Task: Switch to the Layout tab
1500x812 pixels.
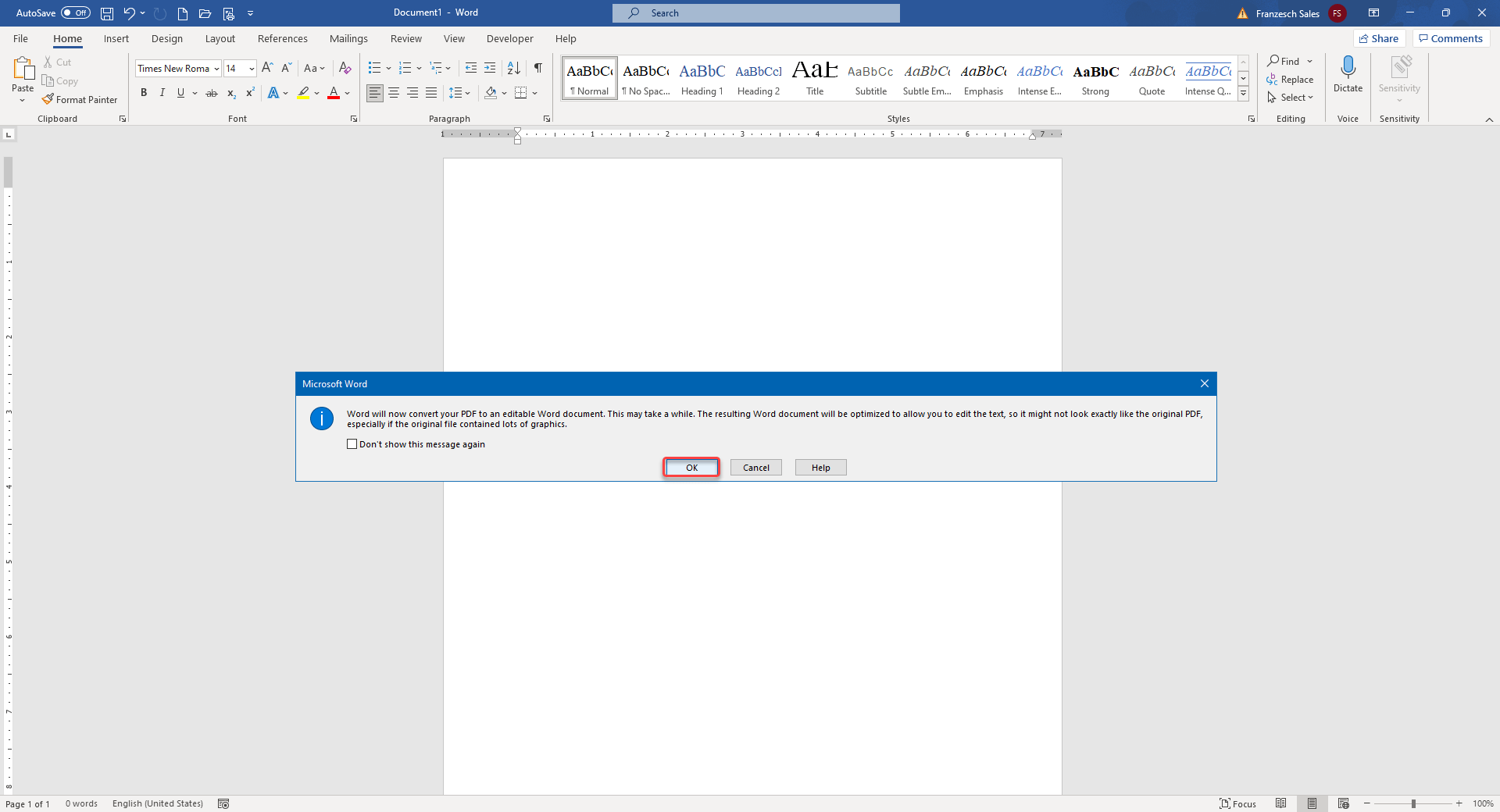Action: [x=220, y=38]
